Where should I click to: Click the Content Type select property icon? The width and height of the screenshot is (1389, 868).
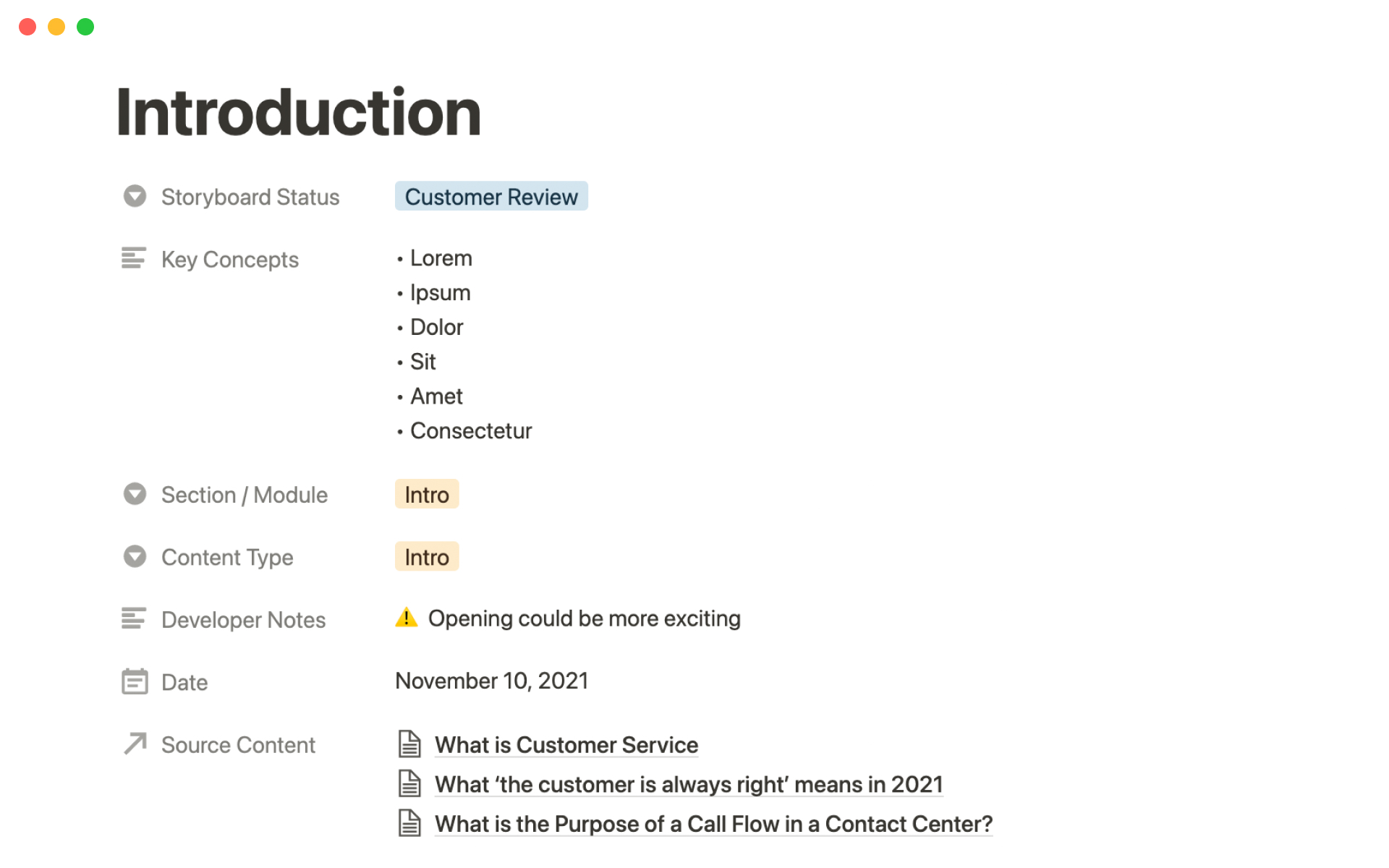[x=135, y=556]
